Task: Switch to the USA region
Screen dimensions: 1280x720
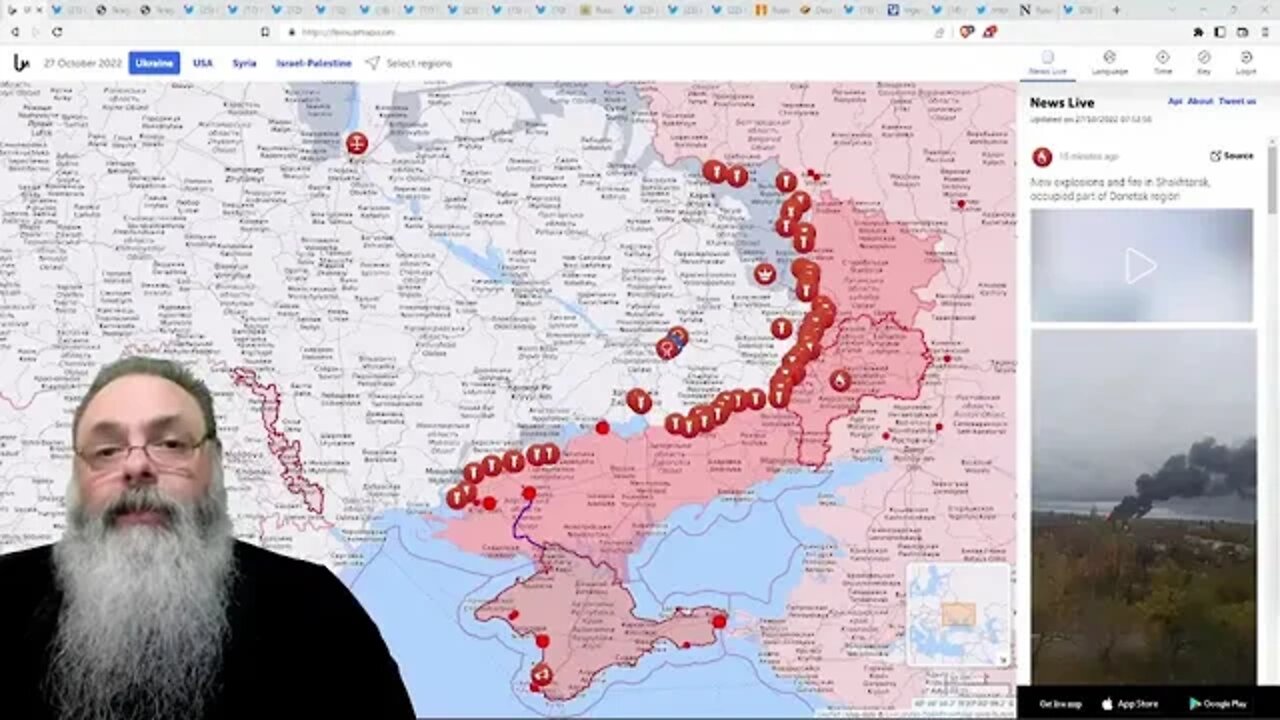Action: [203, 63]
